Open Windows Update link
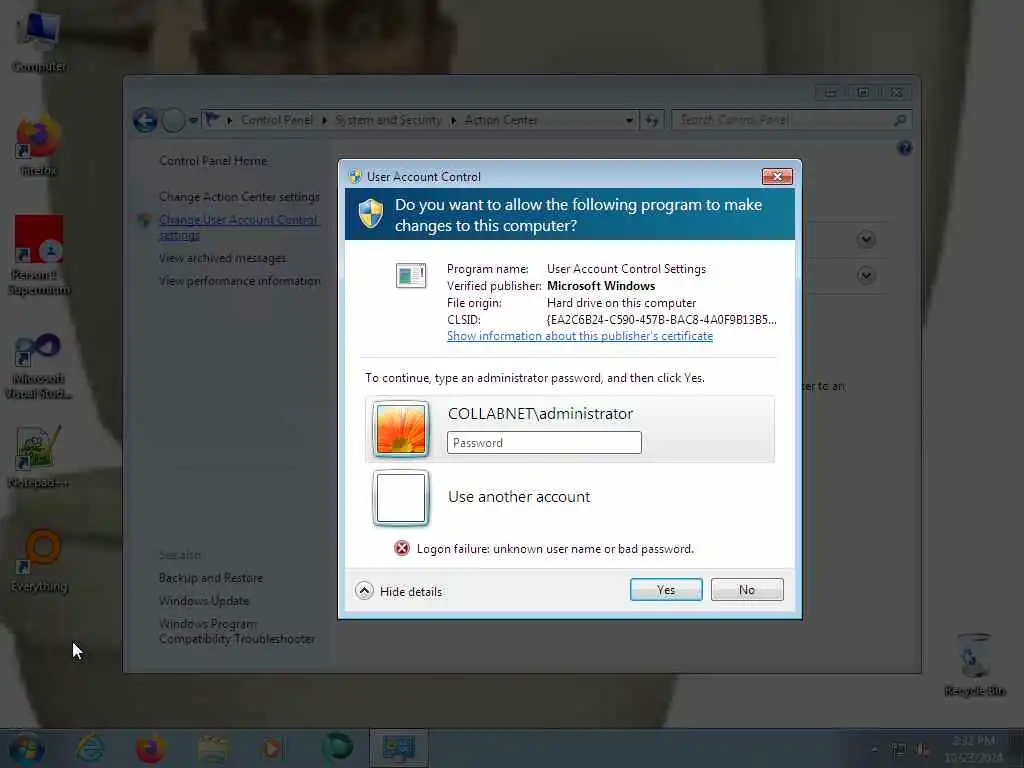 [204, 601]
